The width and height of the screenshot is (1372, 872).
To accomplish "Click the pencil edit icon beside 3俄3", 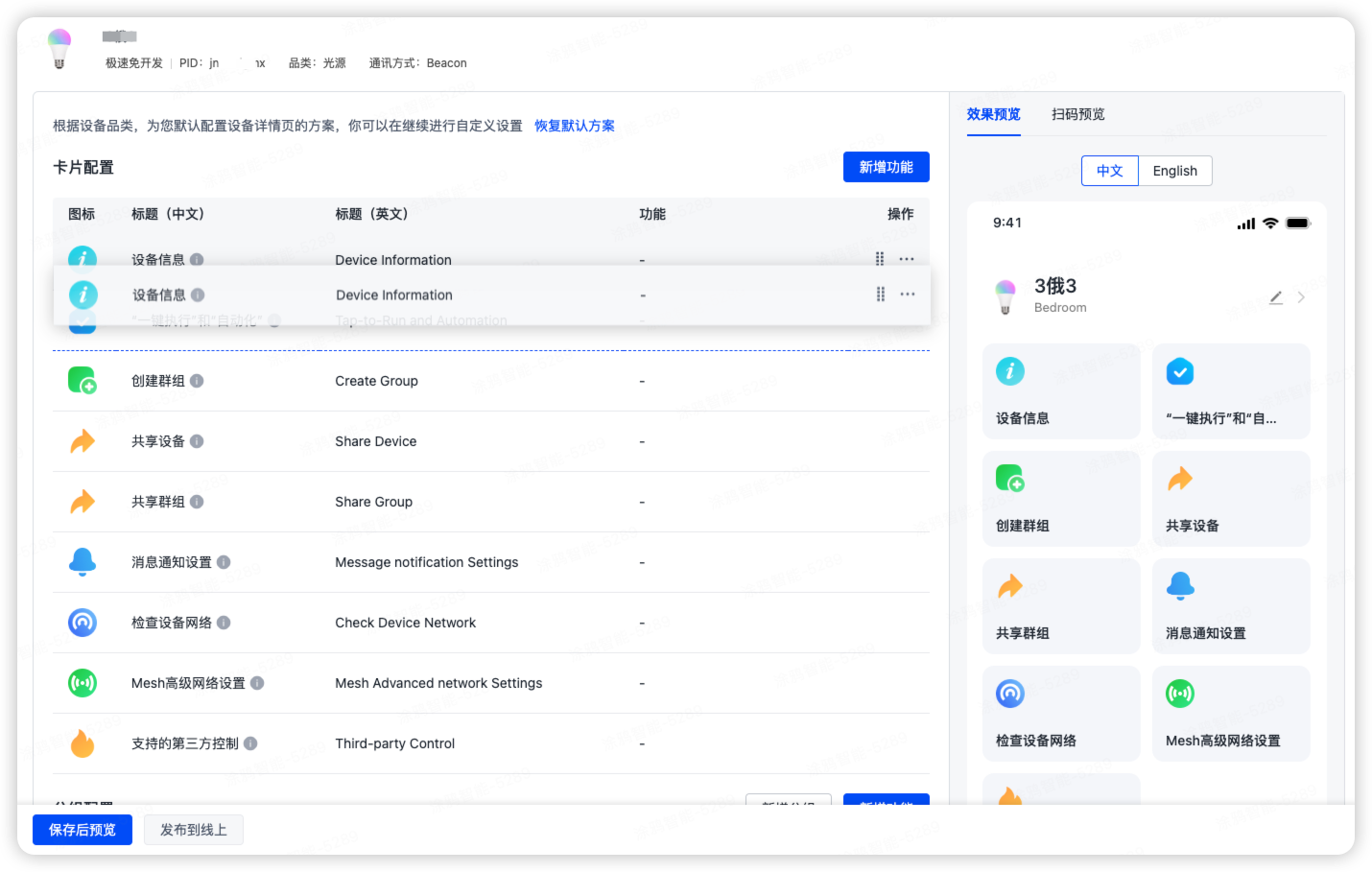I will tap(1276, 297).
